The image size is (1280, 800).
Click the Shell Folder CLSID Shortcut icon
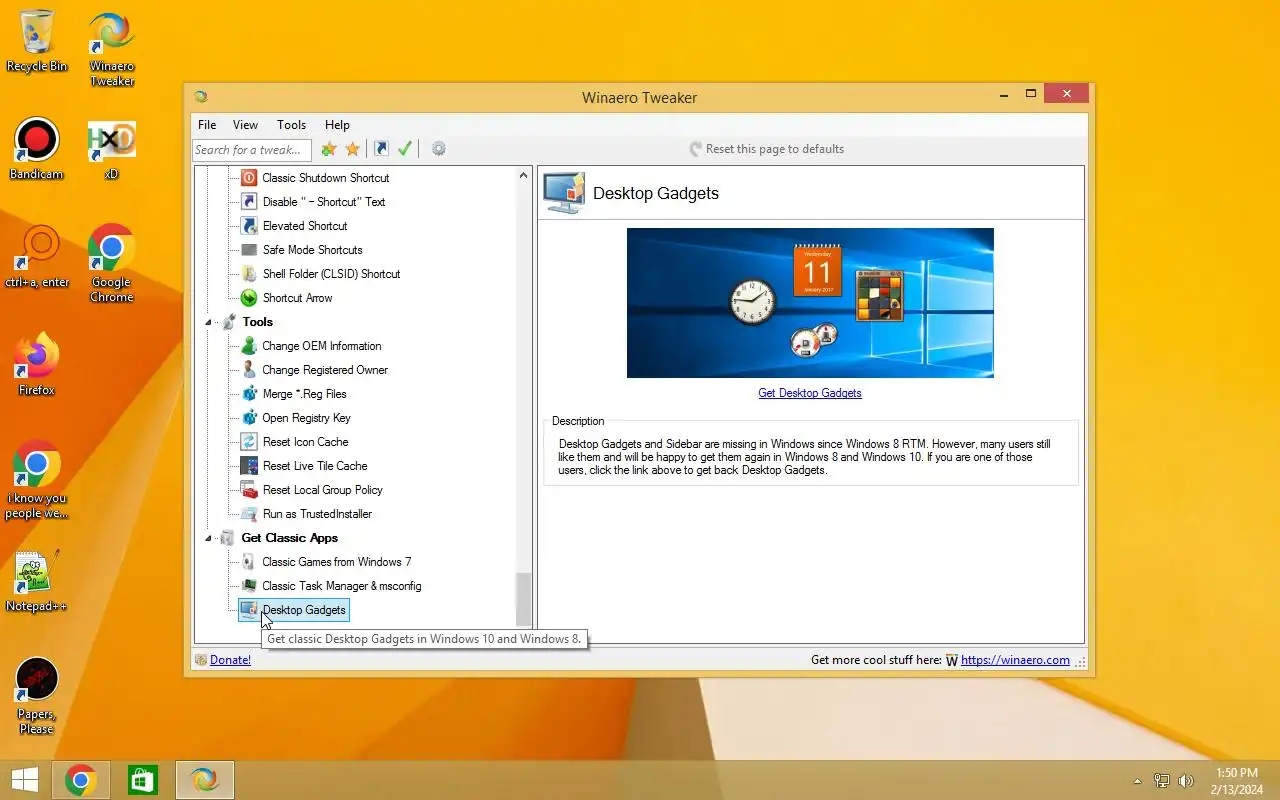click(x=249, y=274)
